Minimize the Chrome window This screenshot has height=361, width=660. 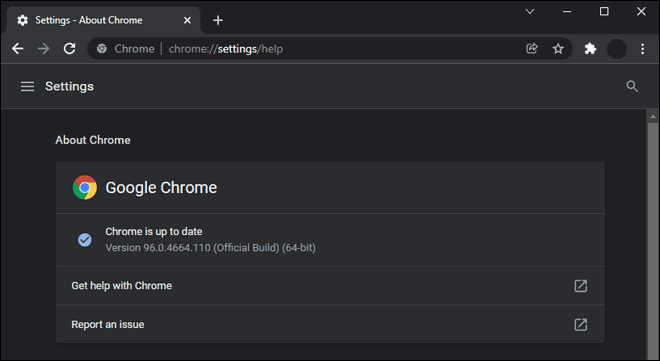(567, 11)
